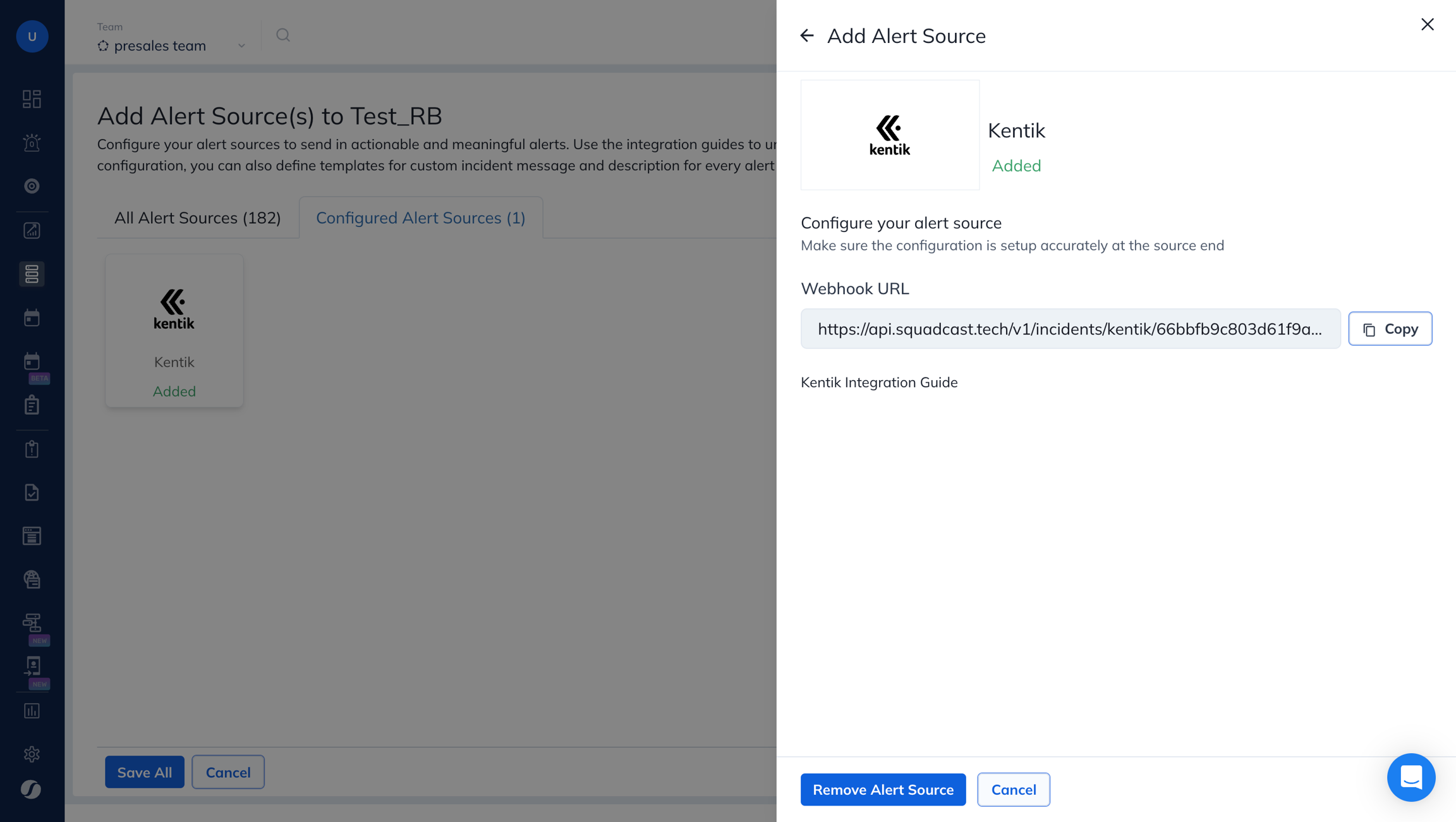Screen dimensions: 1456x822
Task: Click the Squadcast logo at sidebar bottom
Action: (31, 790)
